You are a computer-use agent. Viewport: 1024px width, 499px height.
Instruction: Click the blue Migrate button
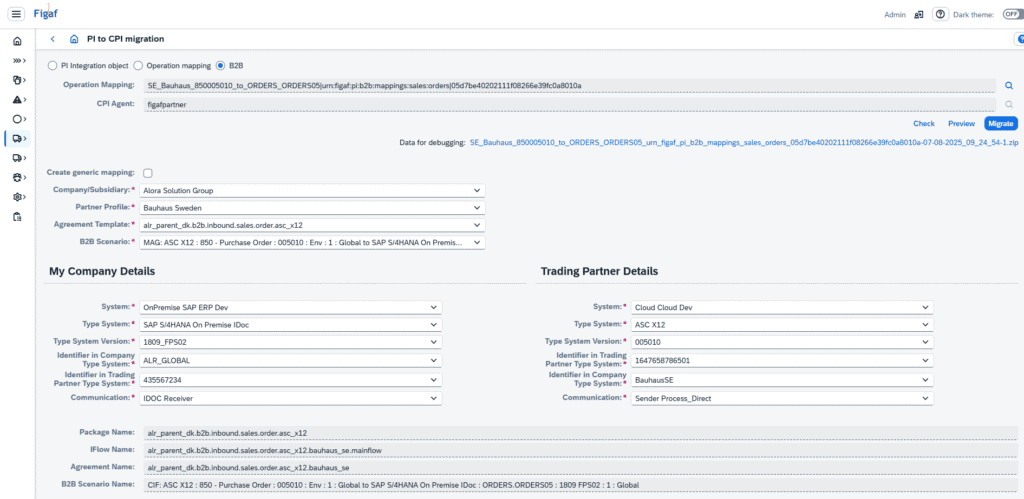tap(1000, 123)
